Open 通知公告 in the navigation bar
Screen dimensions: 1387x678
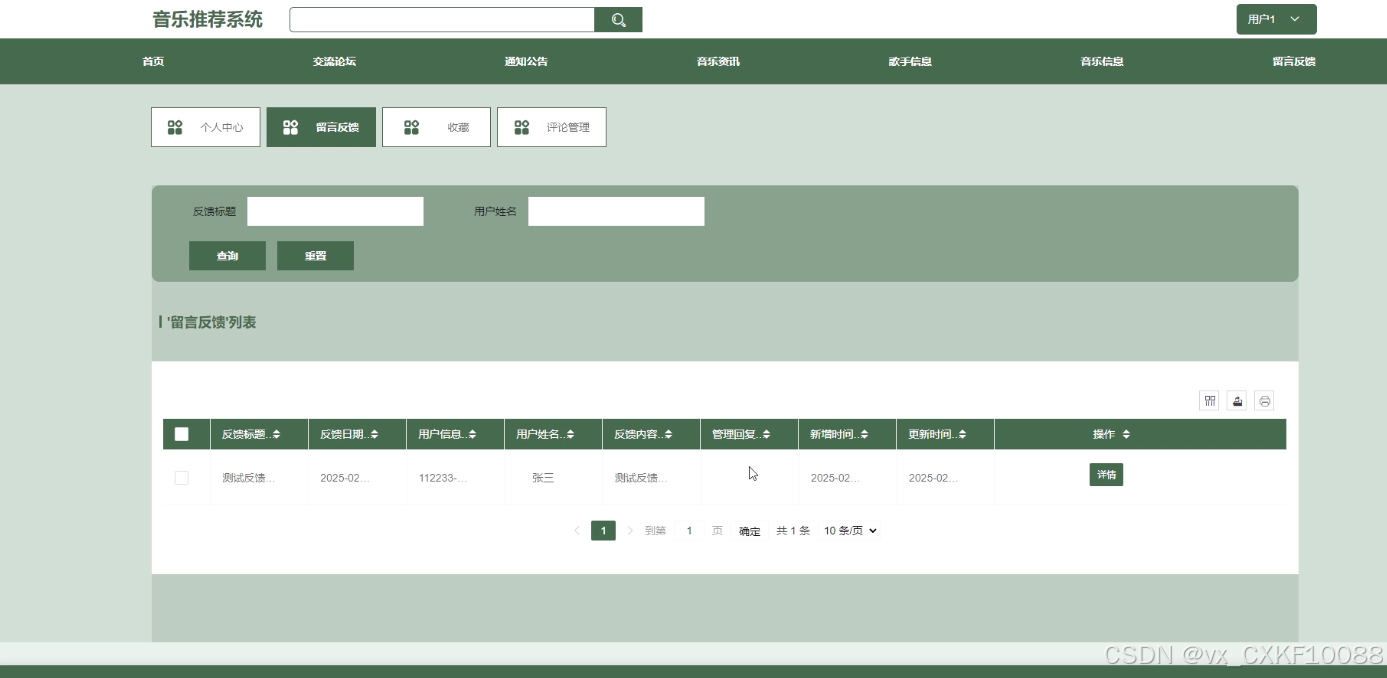(526, 61)
